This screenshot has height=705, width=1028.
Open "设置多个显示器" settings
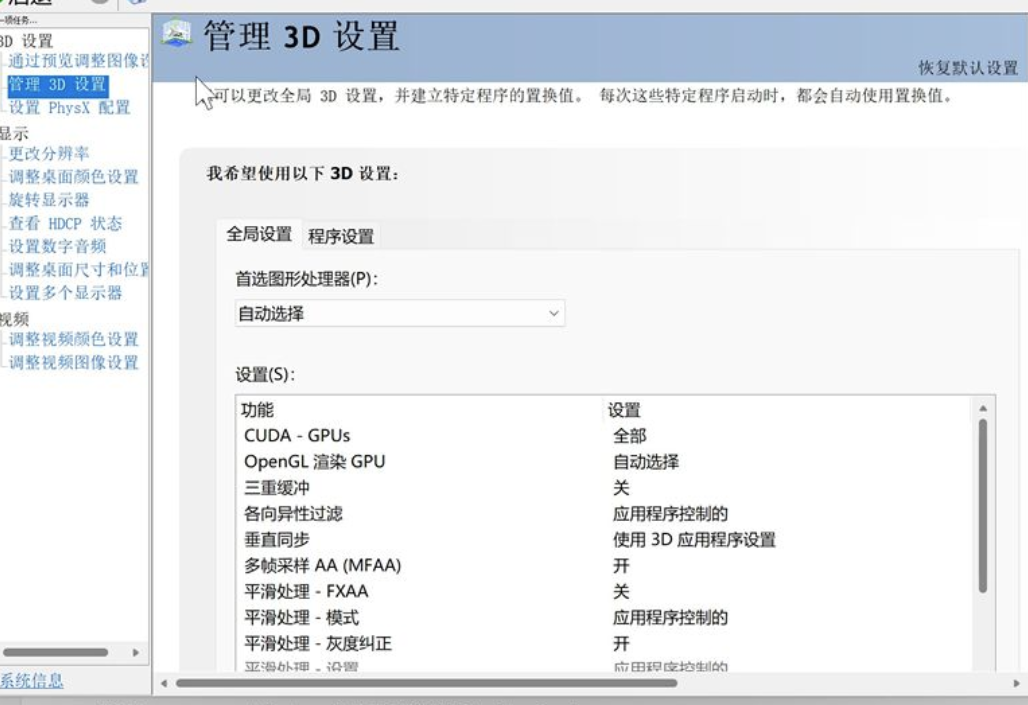tap(55, 290)
